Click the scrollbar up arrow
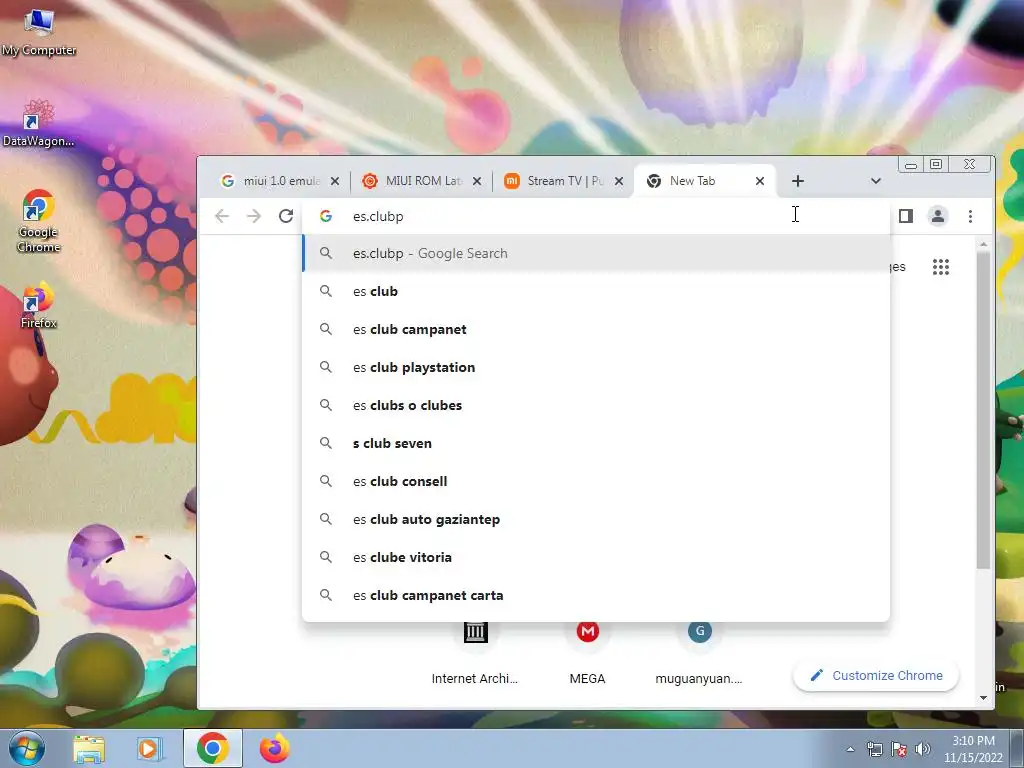 point(984,244)
